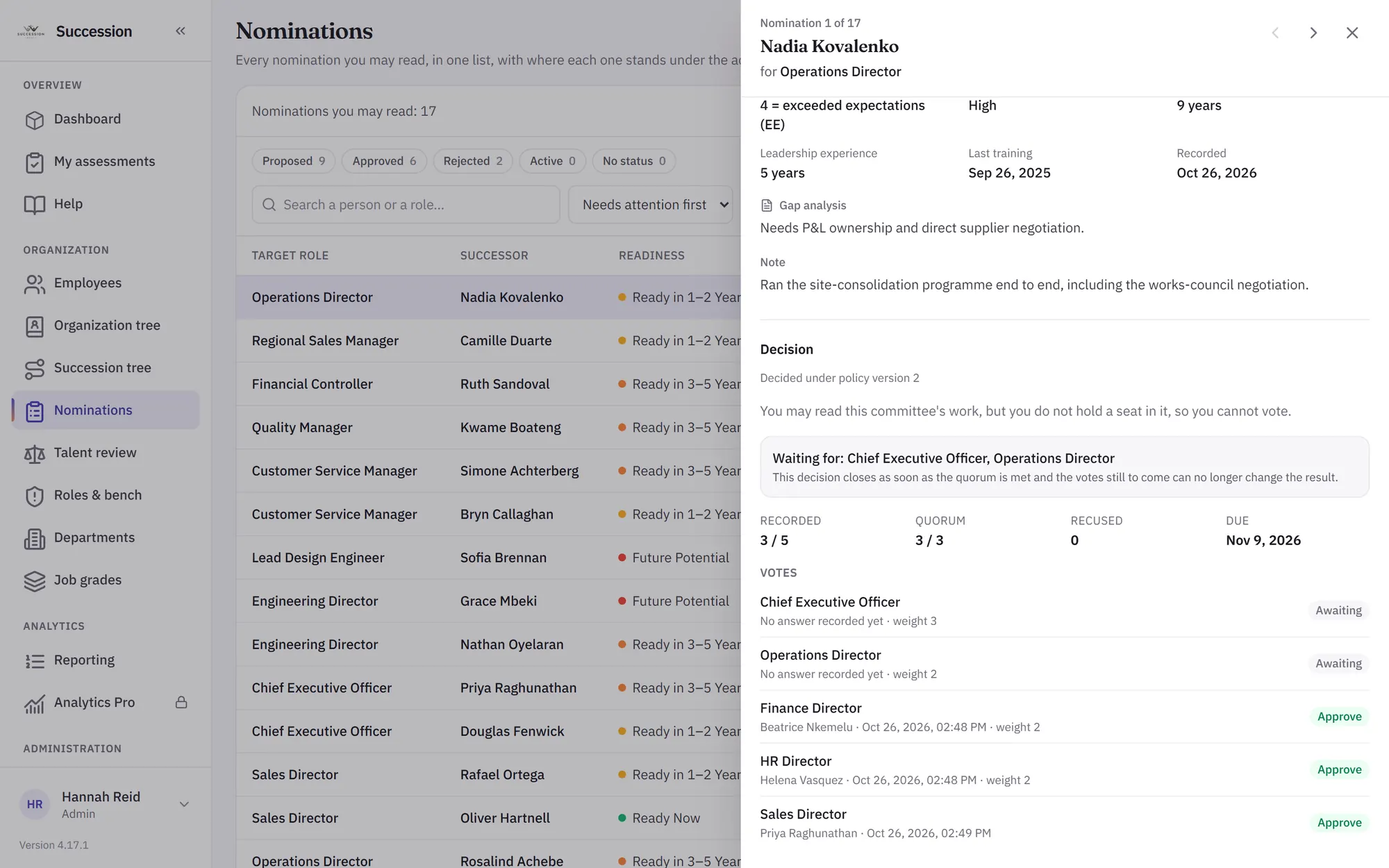Click the Reporting list icon
This screenshot has width=1389, height=868.
34,660
